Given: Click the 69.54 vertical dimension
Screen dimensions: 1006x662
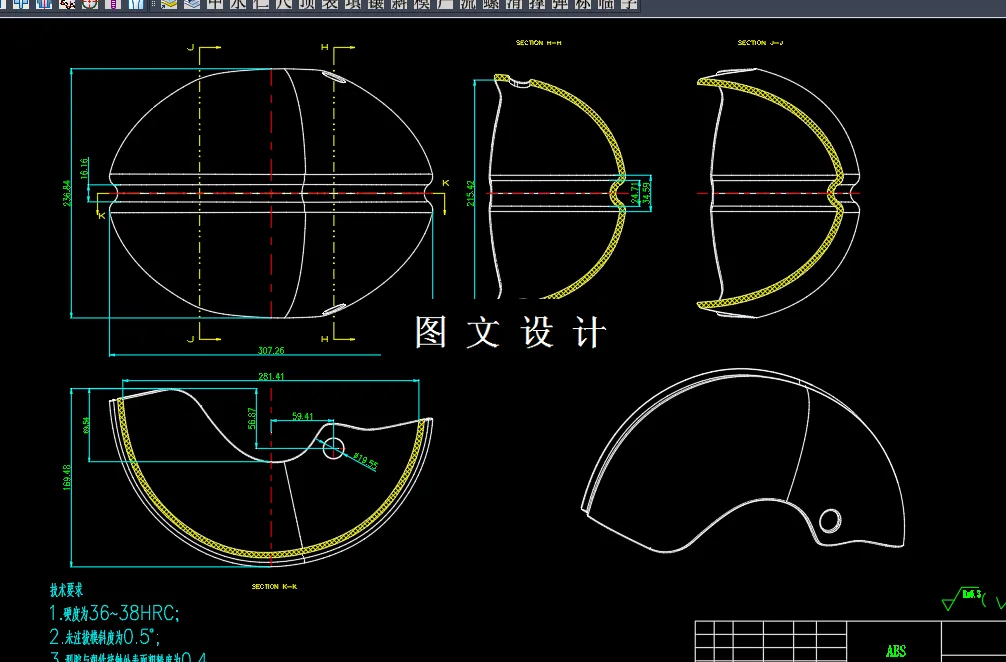Looking at the screenshot, I should click(x=87, y=426).
